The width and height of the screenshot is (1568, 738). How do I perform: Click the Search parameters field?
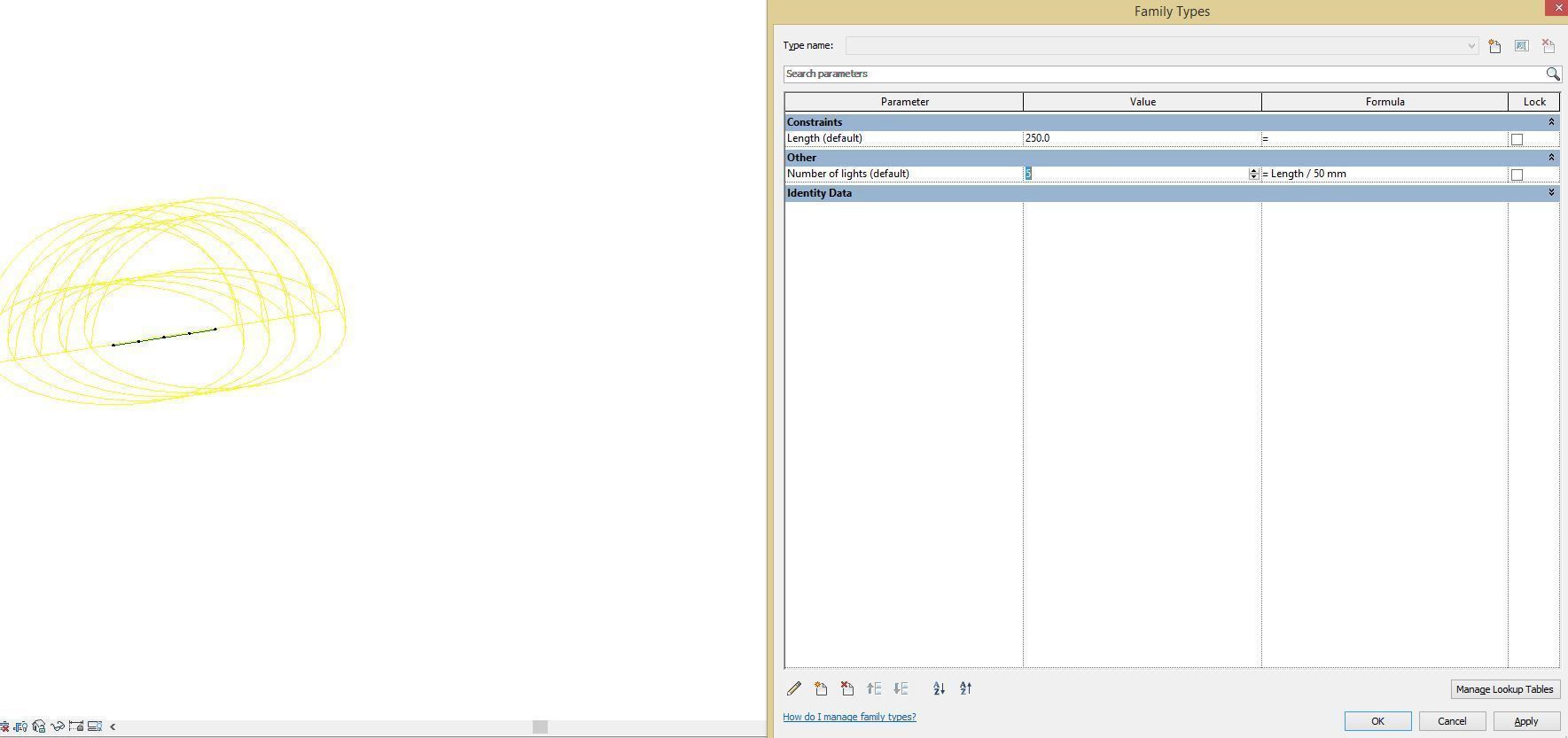click(x=1164, y=74)
